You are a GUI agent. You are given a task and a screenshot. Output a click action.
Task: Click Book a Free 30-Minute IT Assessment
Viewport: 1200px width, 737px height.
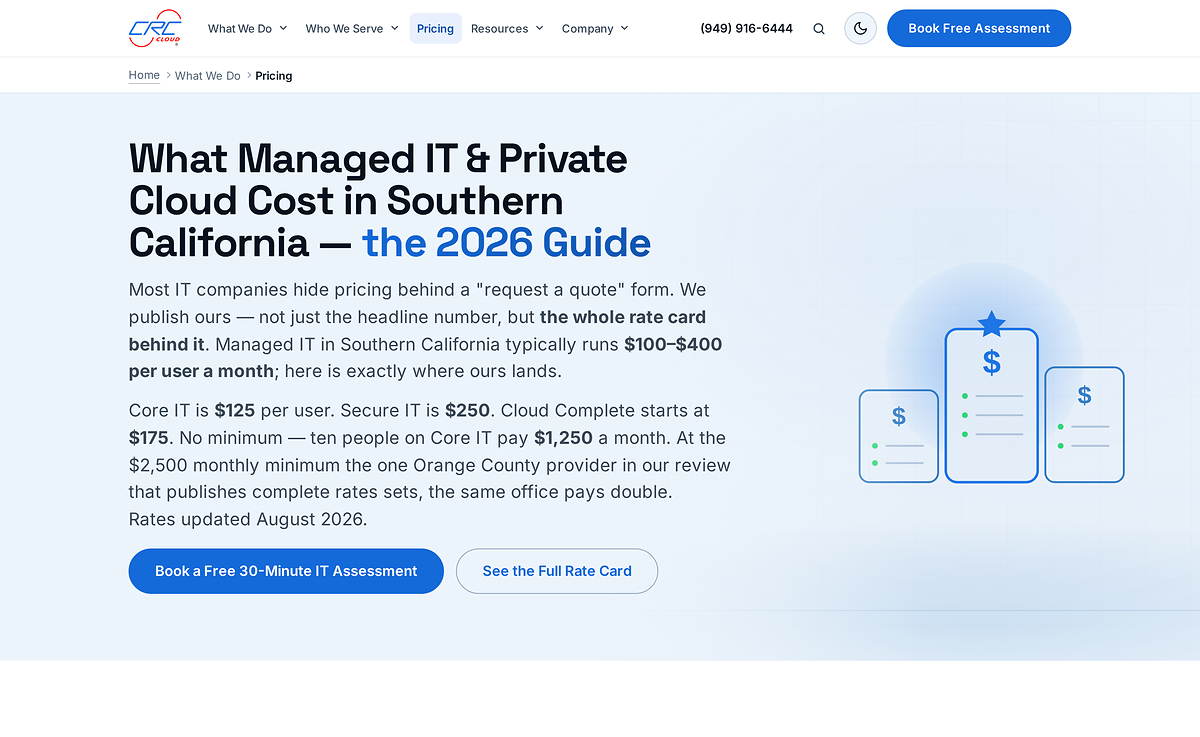286,571
